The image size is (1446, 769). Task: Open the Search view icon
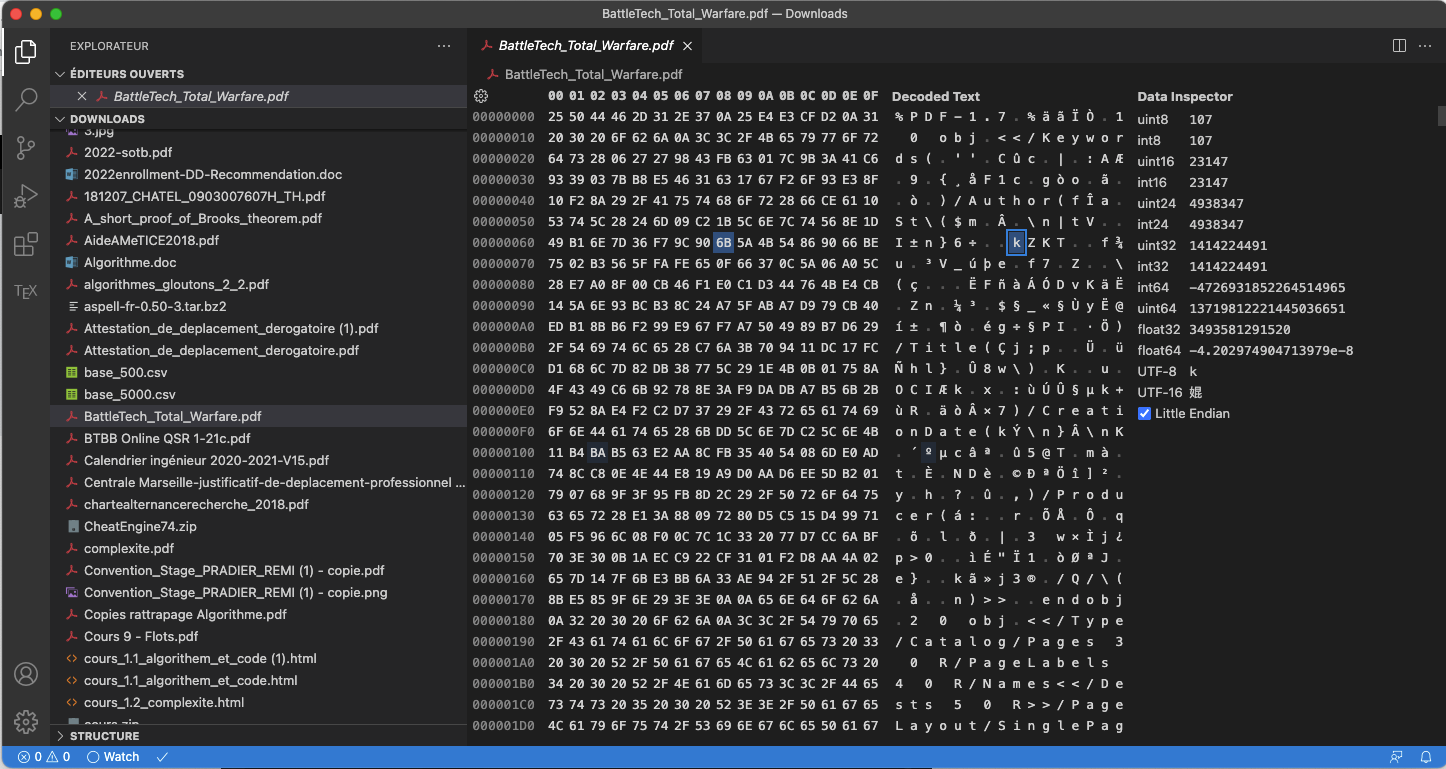[26, 100]
